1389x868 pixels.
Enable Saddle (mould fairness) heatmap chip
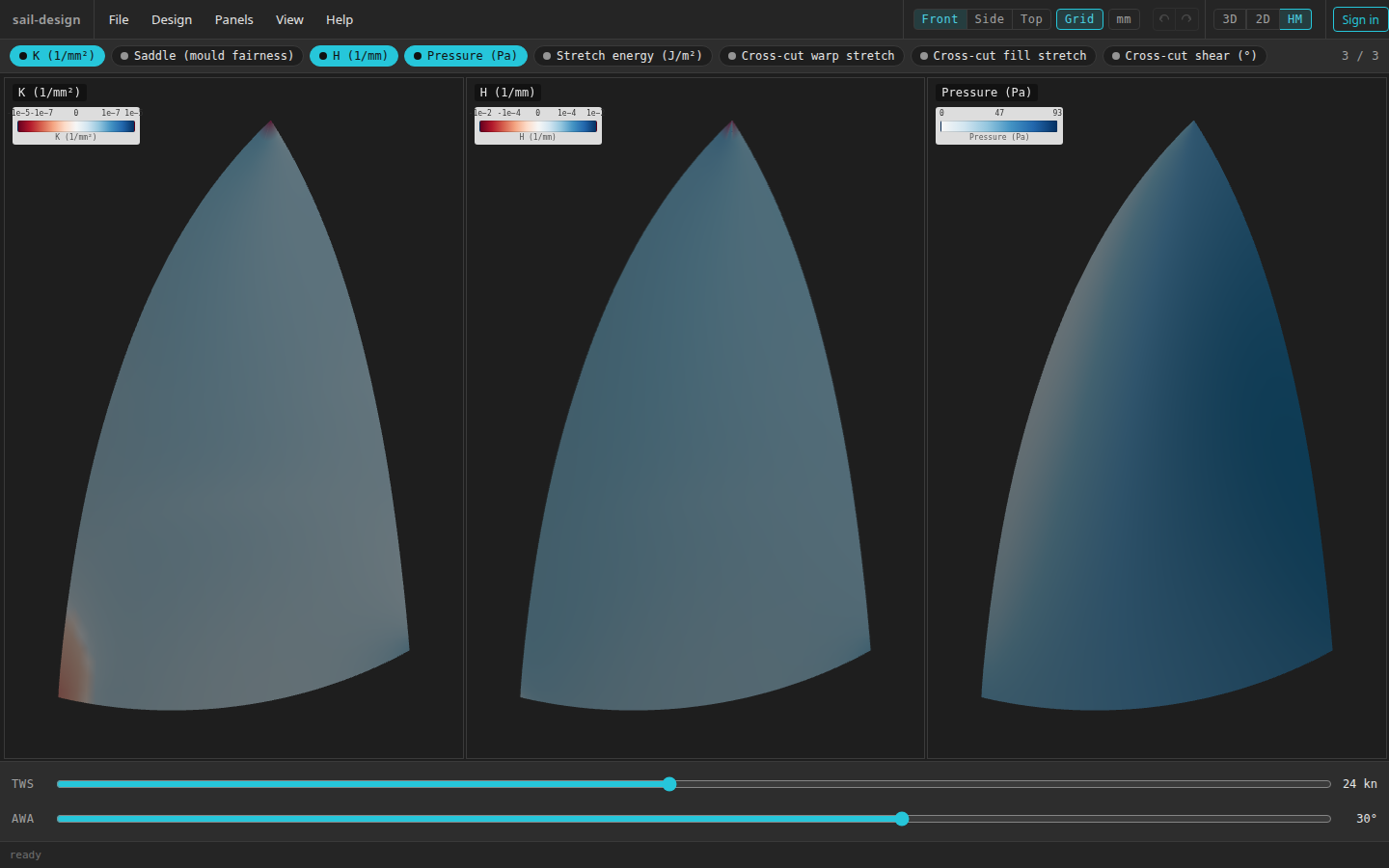click(207, 56)
